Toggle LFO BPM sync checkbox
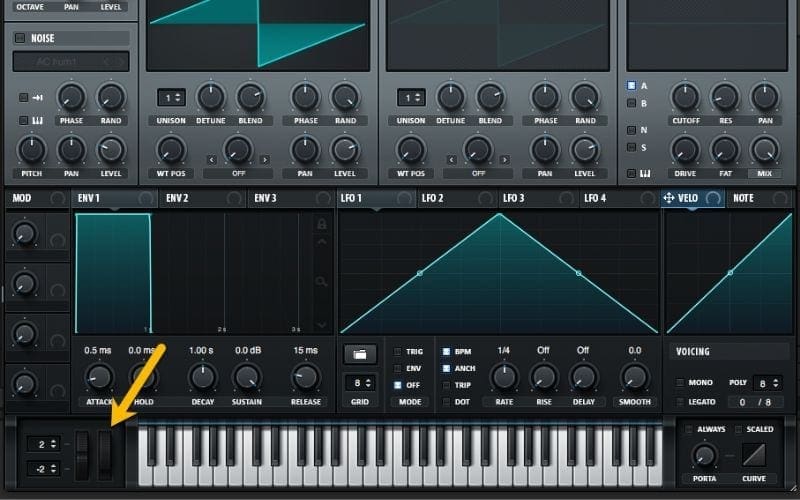 point(446,352)
